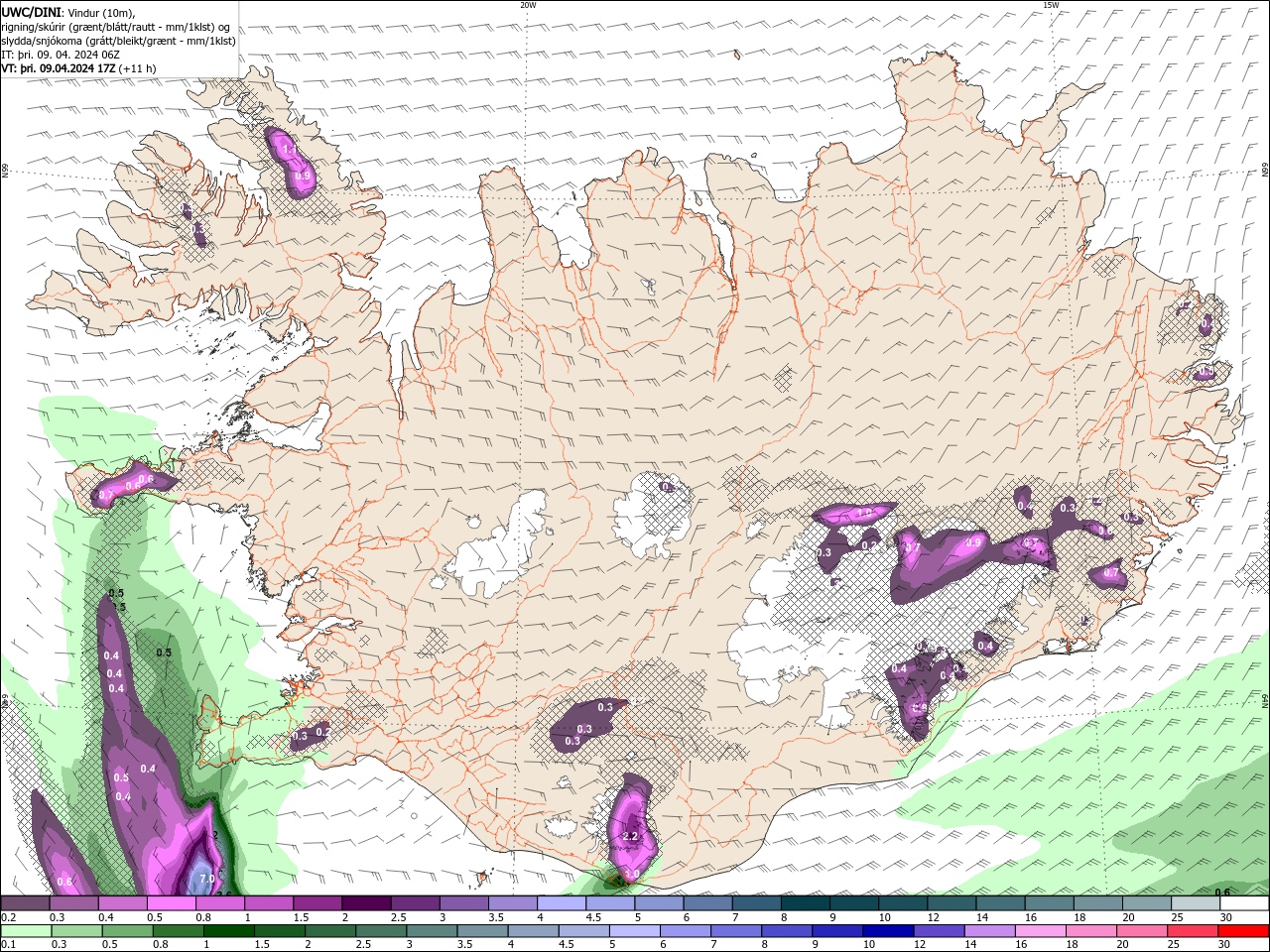Viewport: 1270px width, 952px height.
Task: Pick the pinkish-red 25 mm rain scale swatch
Action: click(x=1194, y=931)
